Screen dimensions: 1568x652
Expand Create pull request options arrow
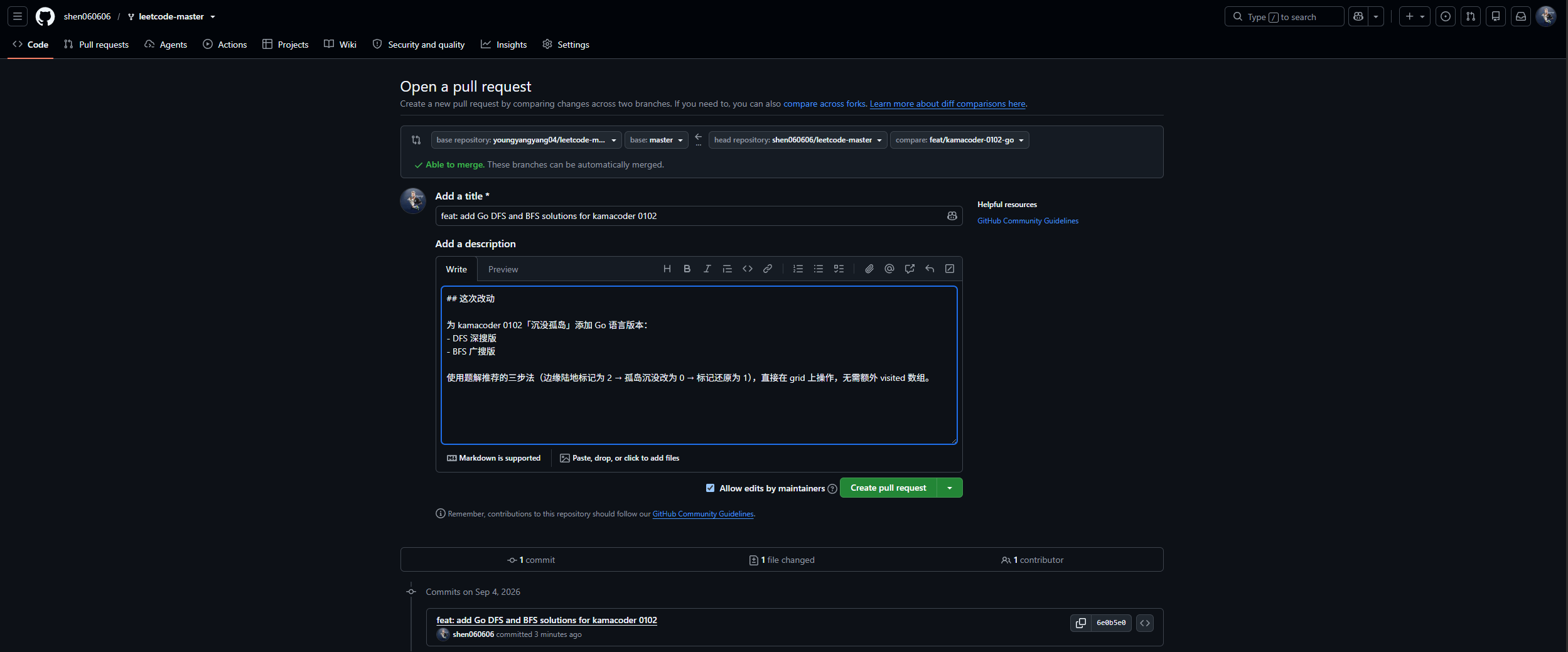950,488
